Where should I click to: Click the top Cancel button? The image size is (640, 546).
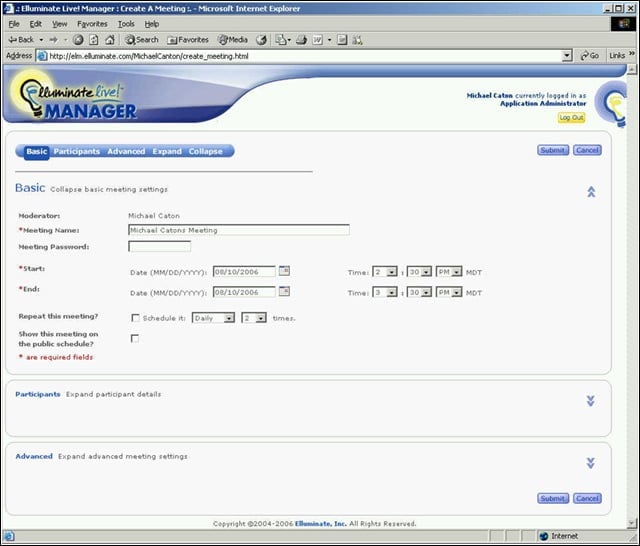click(x=587, y=150)
